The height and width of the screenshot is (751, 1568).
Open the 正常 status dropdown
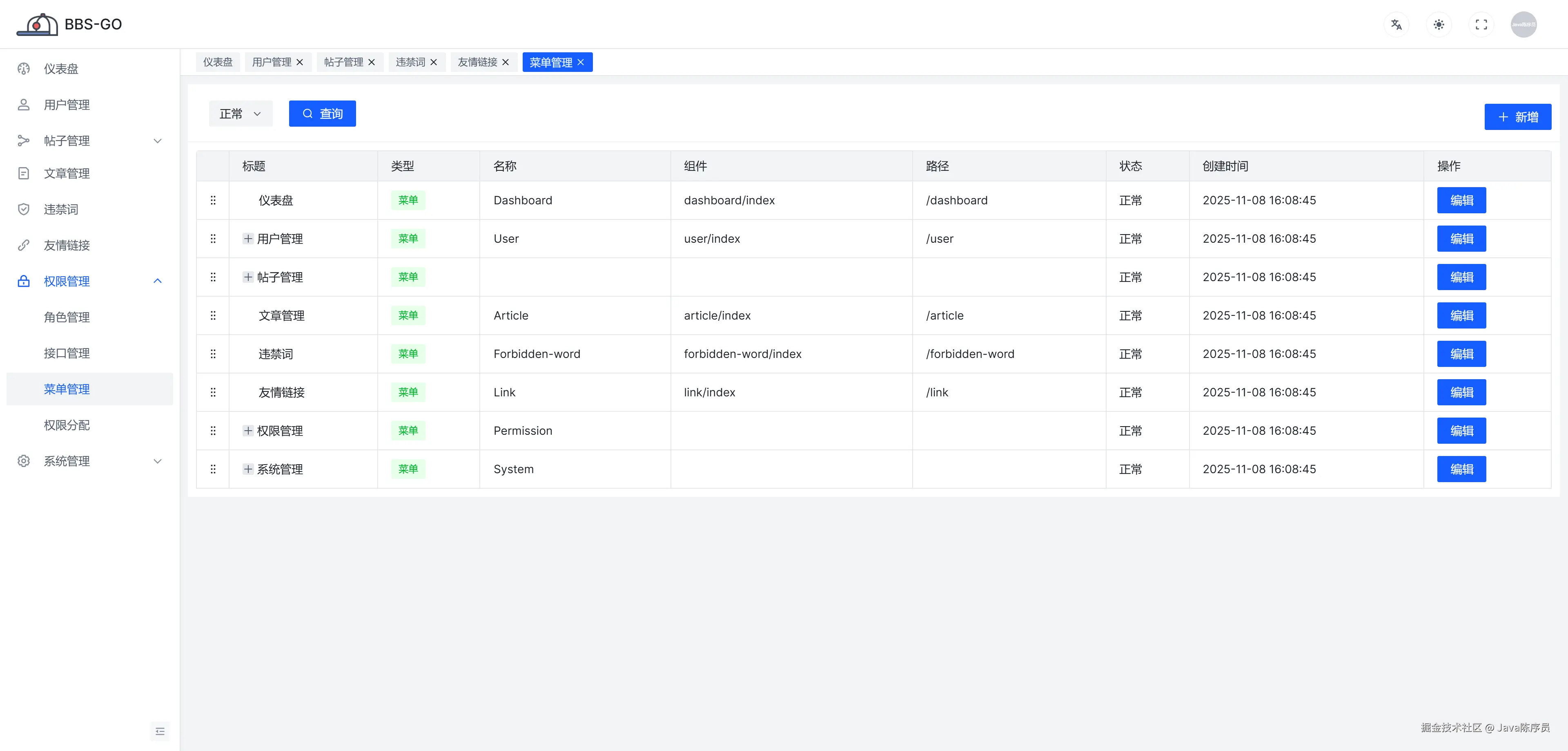241,114
